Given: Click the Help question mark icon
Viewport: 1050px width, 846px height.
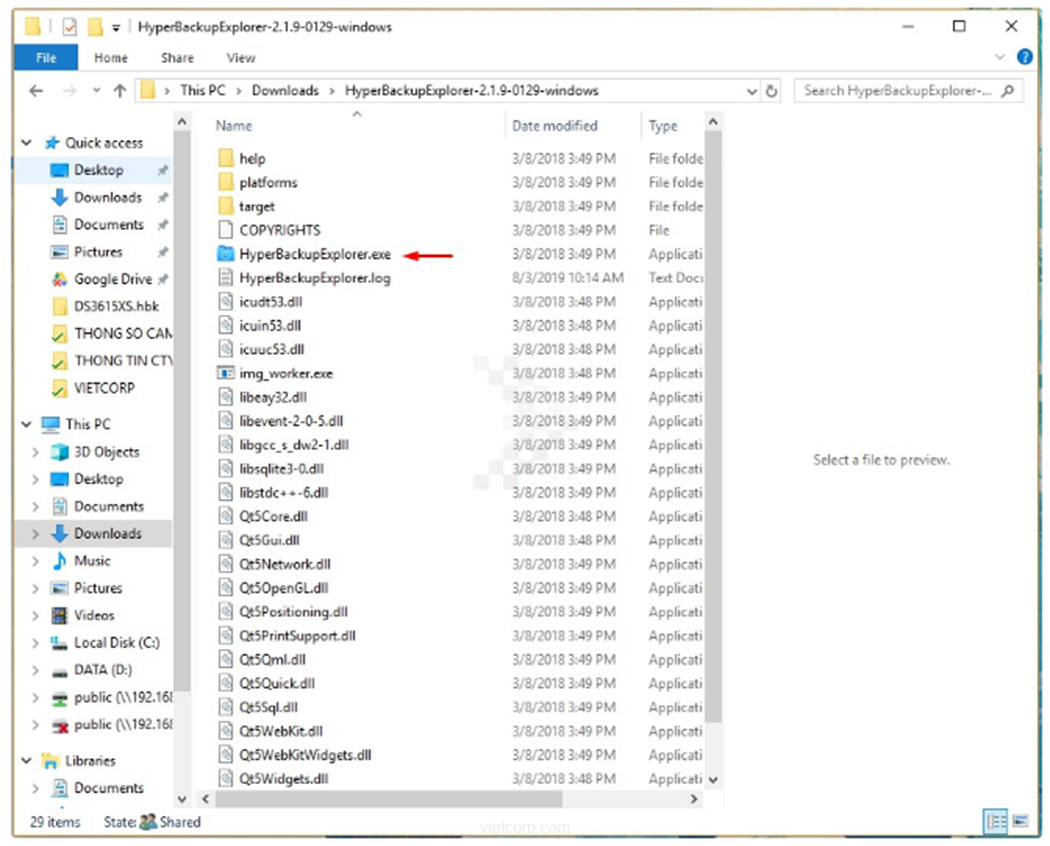Looking at the screenshot, I should tap(1025, 57).
